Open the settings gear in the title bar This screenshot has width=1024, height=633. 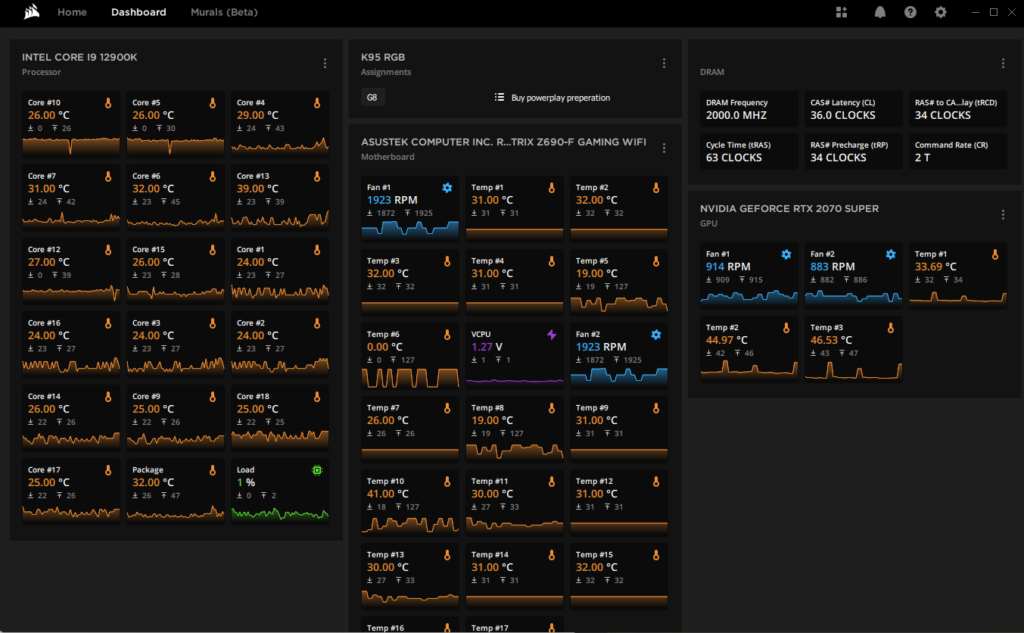click(x=940, y=12)
